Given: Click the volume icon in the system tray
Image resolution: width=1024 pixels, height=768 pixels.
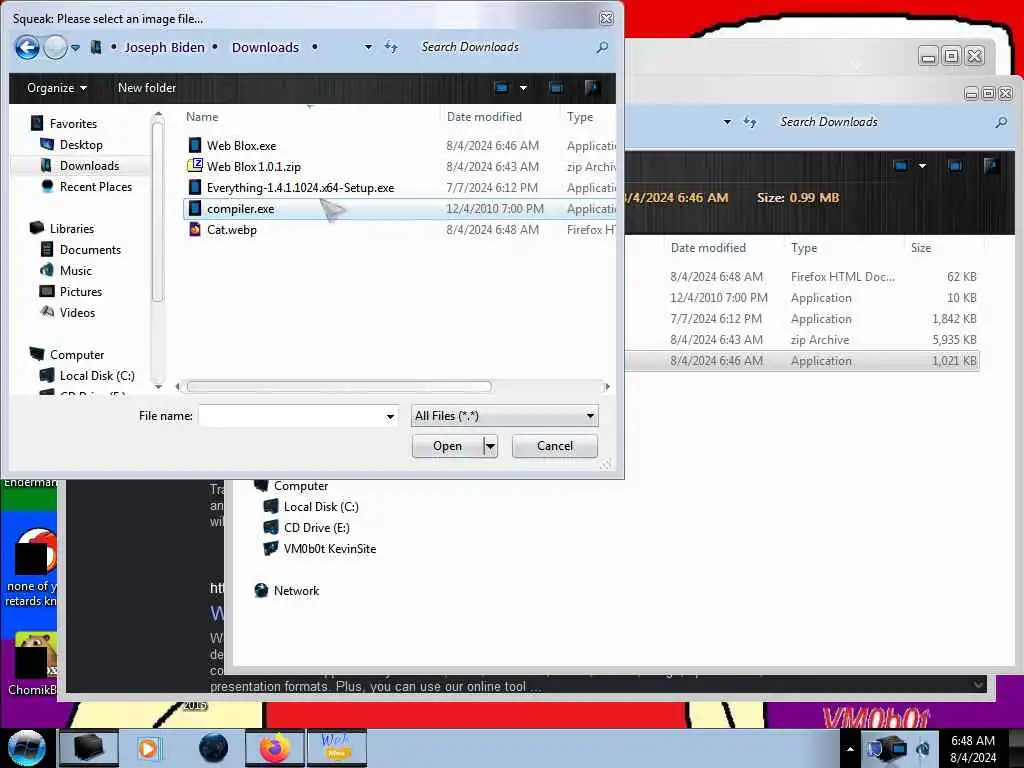Looking at the screenshot, I should [923, 748].
